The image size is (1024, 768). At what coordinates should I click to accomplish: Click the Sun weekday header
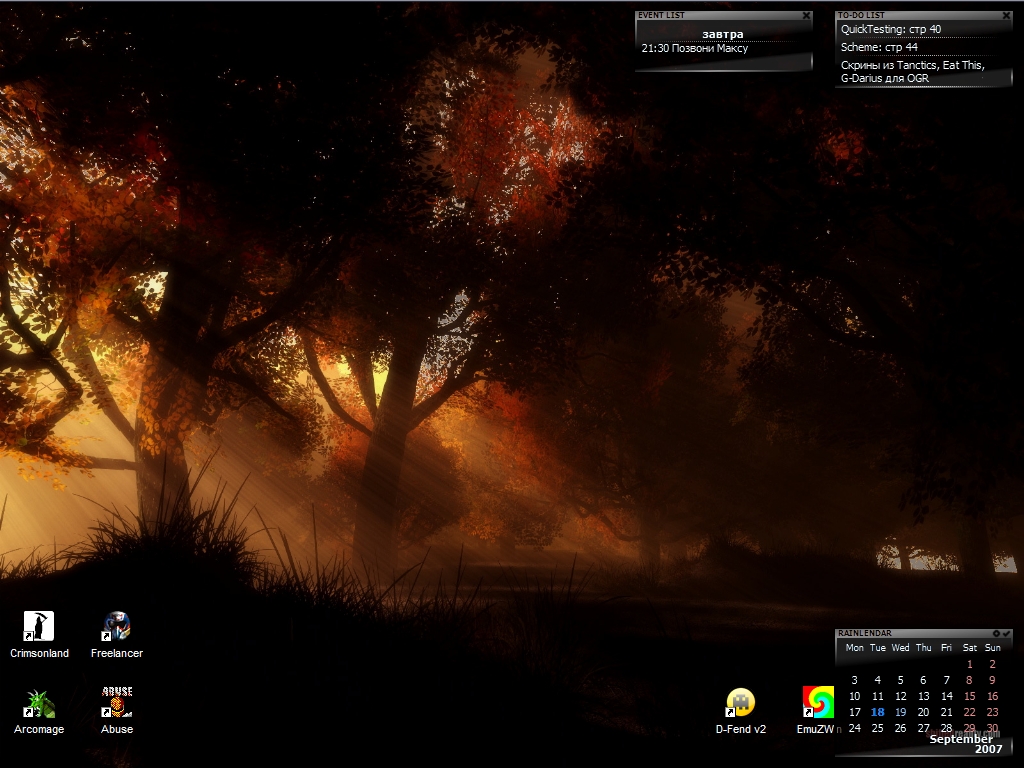(x=993, y=648)
